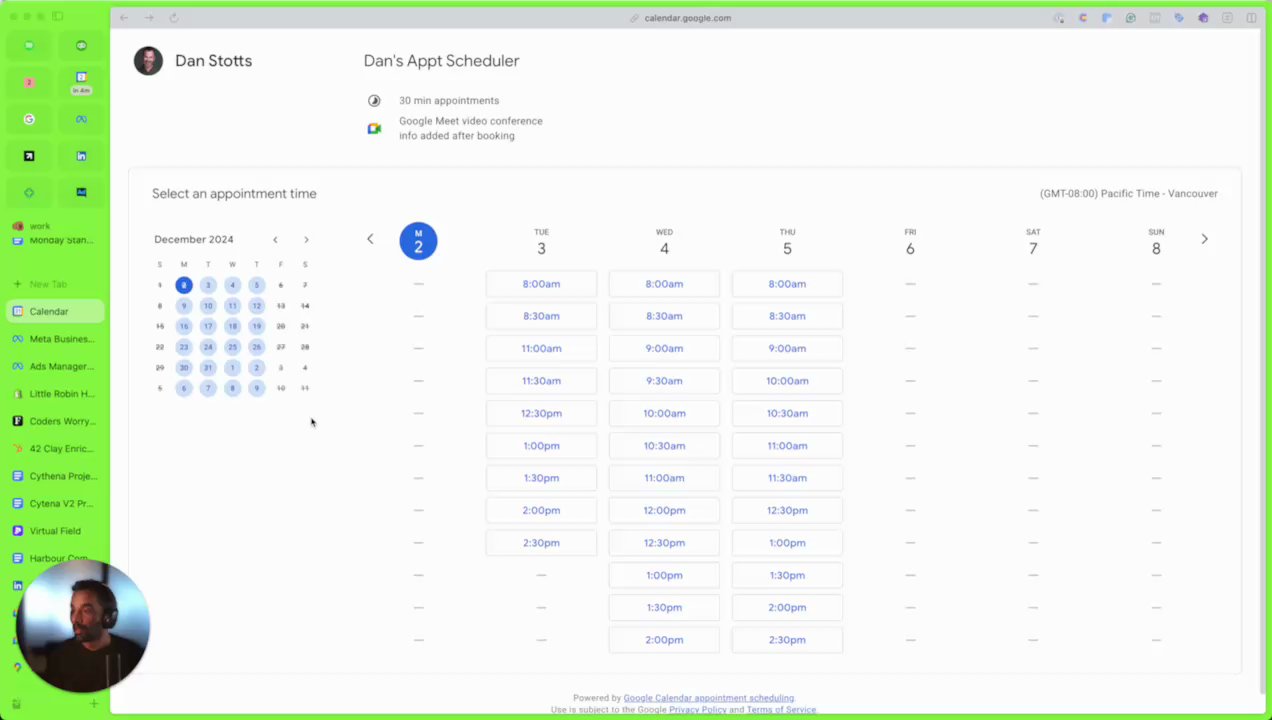
Task: Select December 10 in mini calendar
Action: coord(208,306)
